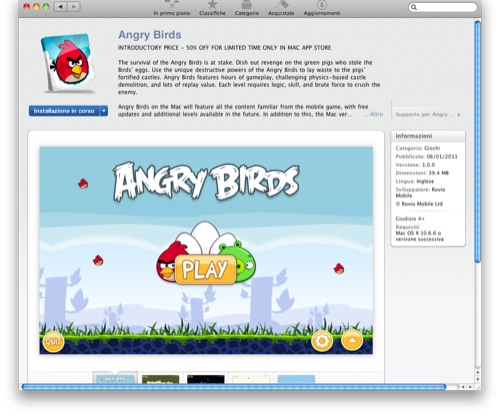
Task: Click the PLAY button in the screenshot preview
Action: point(206,269)
